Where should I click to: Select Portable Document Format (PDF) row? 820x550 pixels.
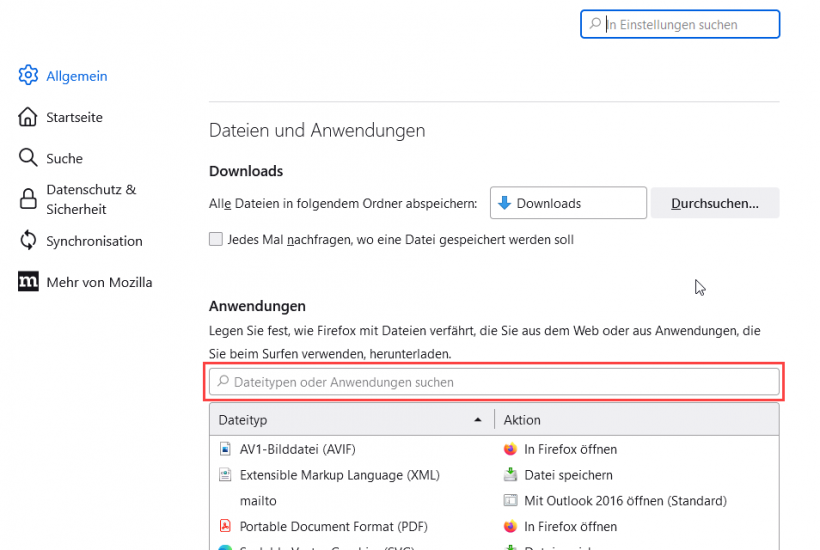click(494, 526)
